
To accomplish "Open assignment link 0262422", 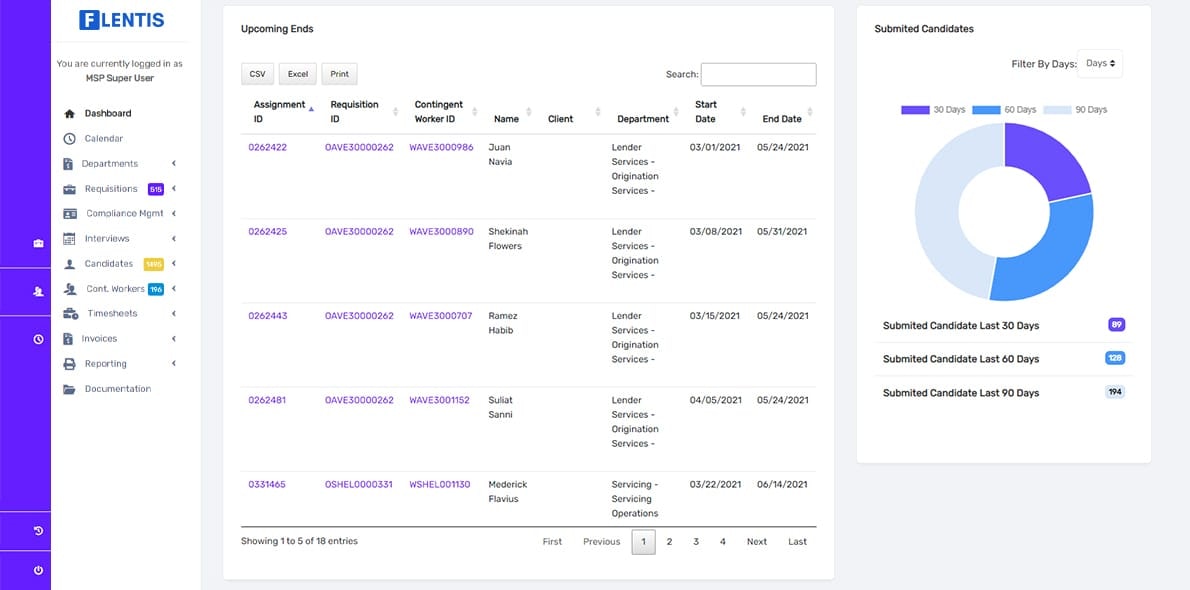I will tap(268, 147).
